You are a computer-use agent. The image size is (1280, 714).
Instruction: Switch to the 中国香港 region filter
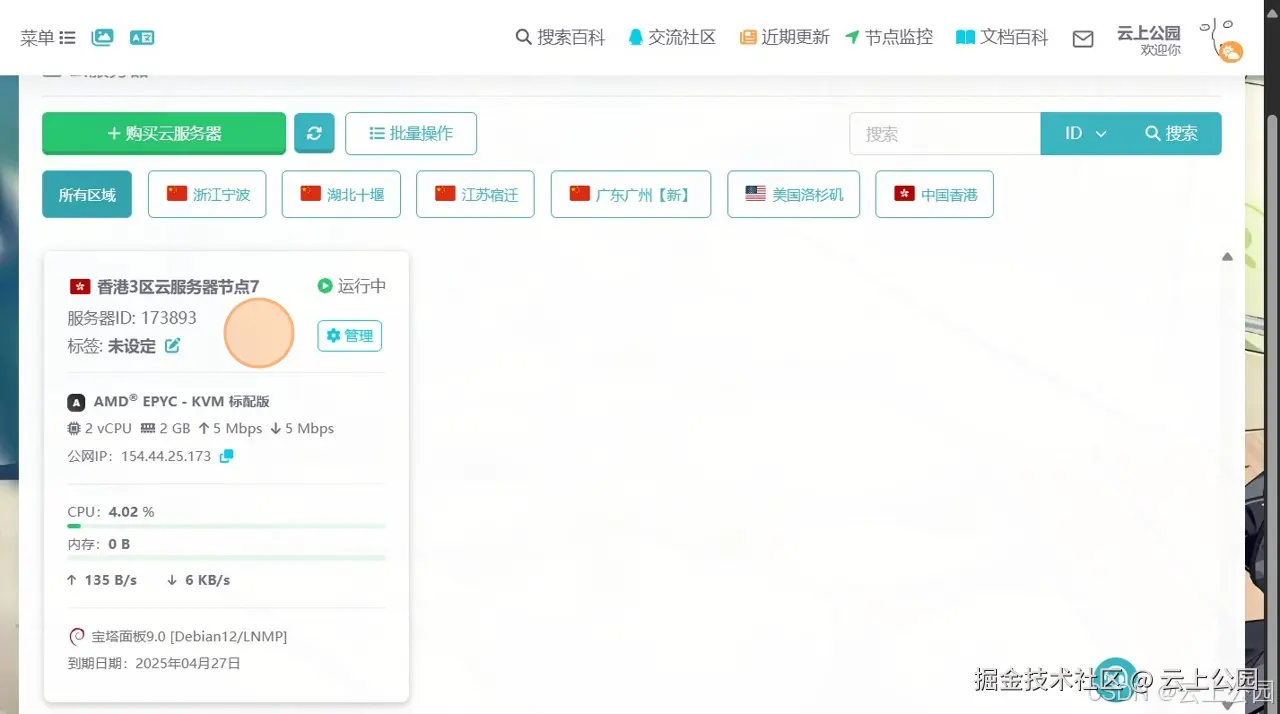934,194
